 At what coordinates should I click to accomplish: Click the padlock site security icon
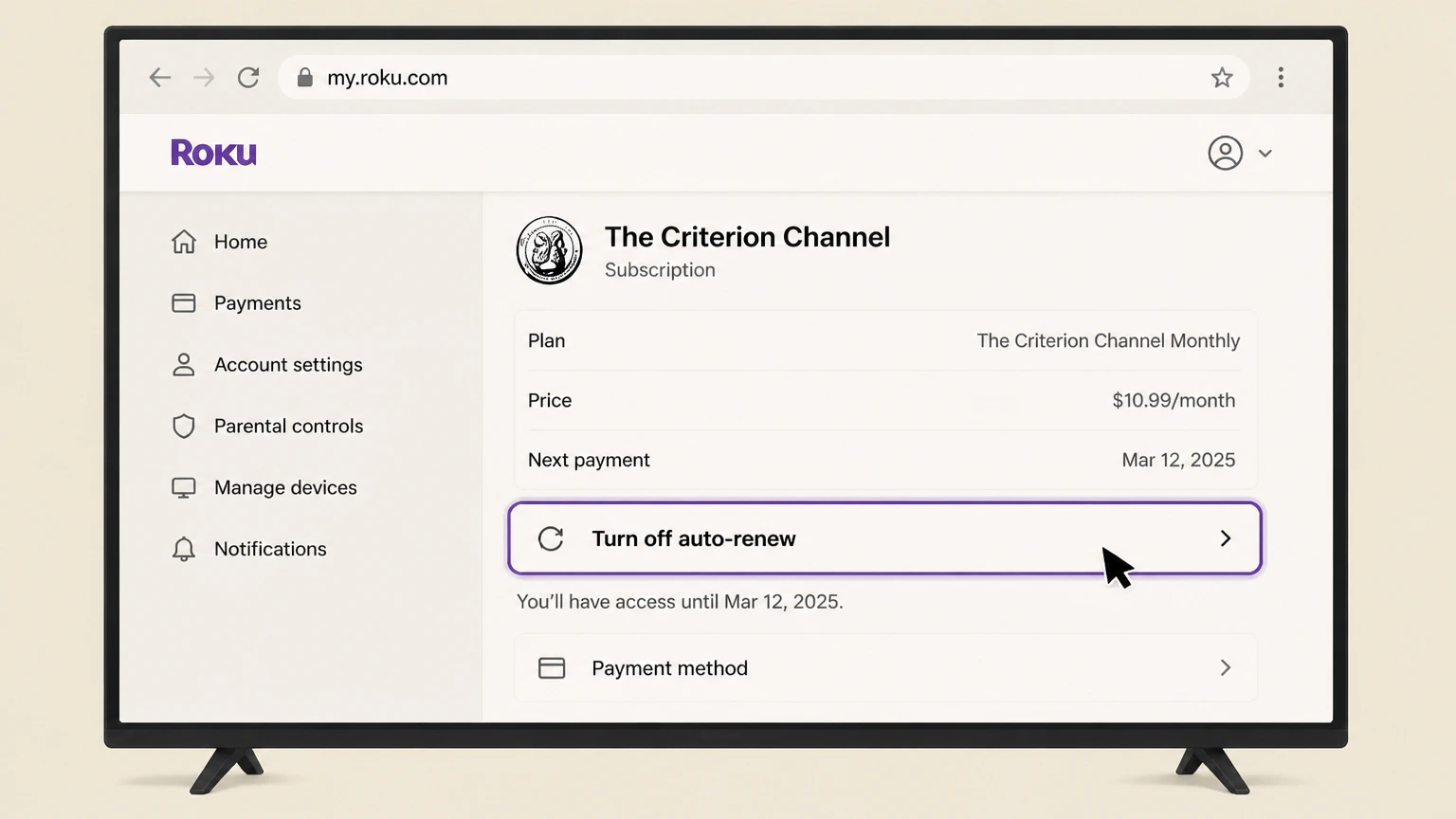pyautogui.click(x=305, y=78)
